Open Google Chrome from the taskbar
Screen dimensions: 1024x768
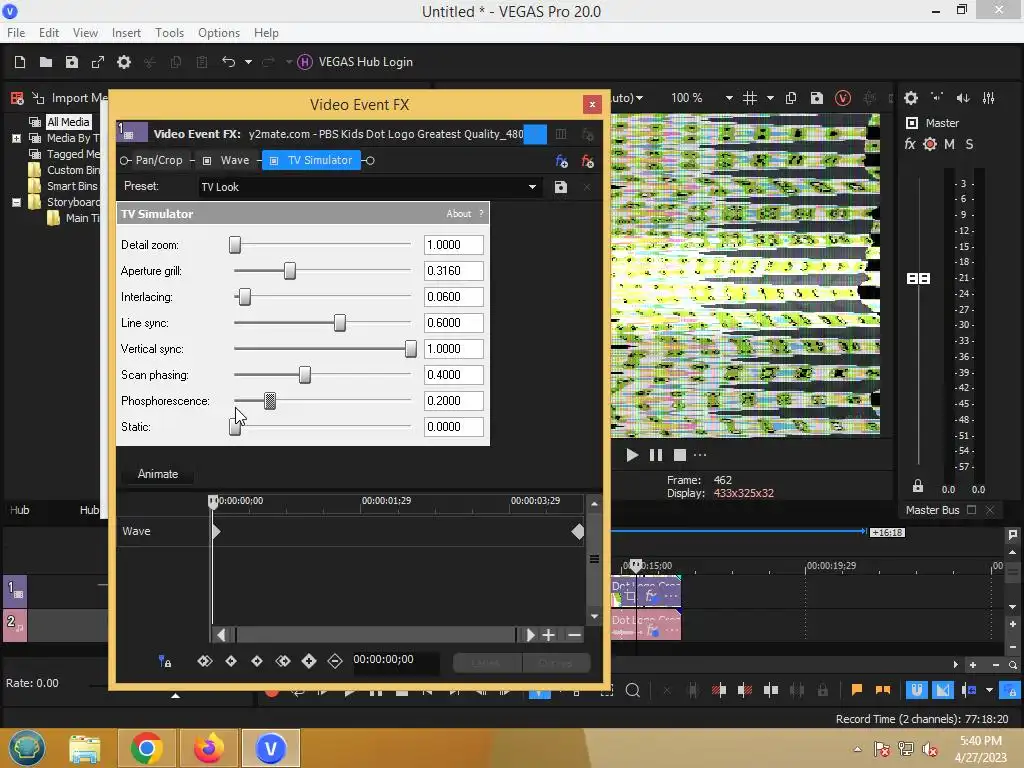click(147, 748)
